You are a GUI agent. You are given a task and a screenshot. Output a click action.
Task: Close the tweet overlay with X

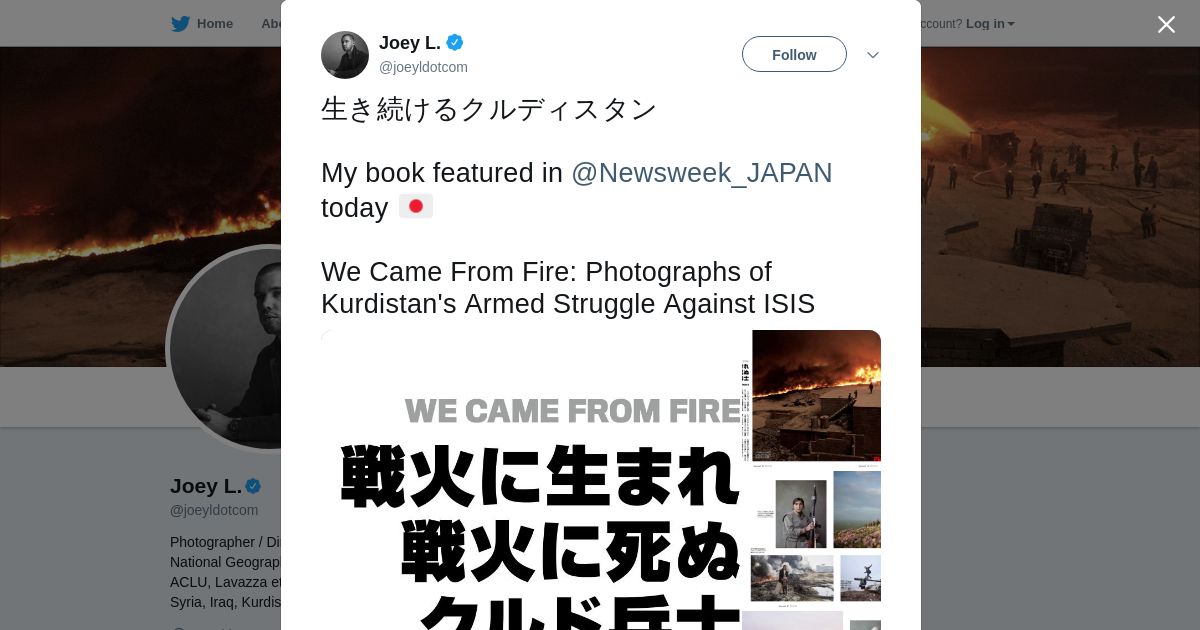(x=1166, y=24)
